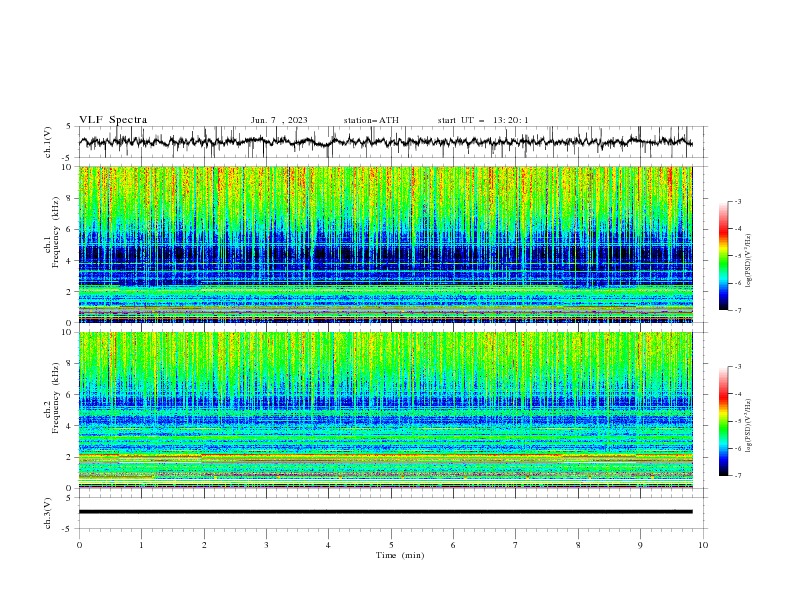Screen dimensions: 792x612
Task: Click time axis tick label "2"
Action: coord(204,545)
